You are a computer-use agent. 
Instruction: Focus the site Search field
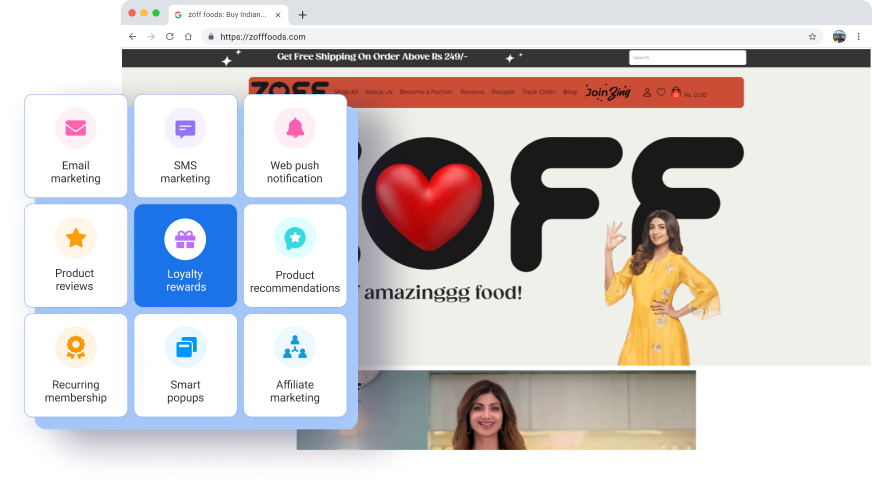pyautogui.click(x=687, y=57)
